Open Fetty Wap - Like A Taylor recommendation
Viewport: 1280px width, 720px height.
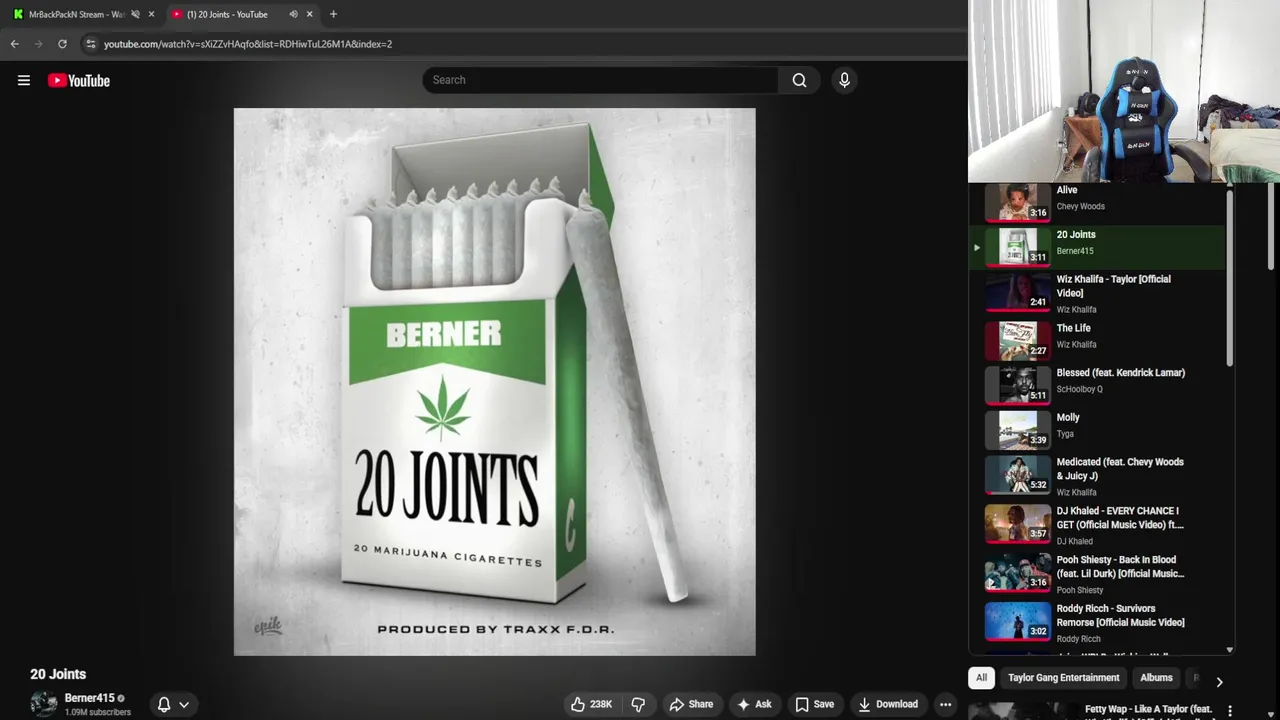[x=1148, y=709]
